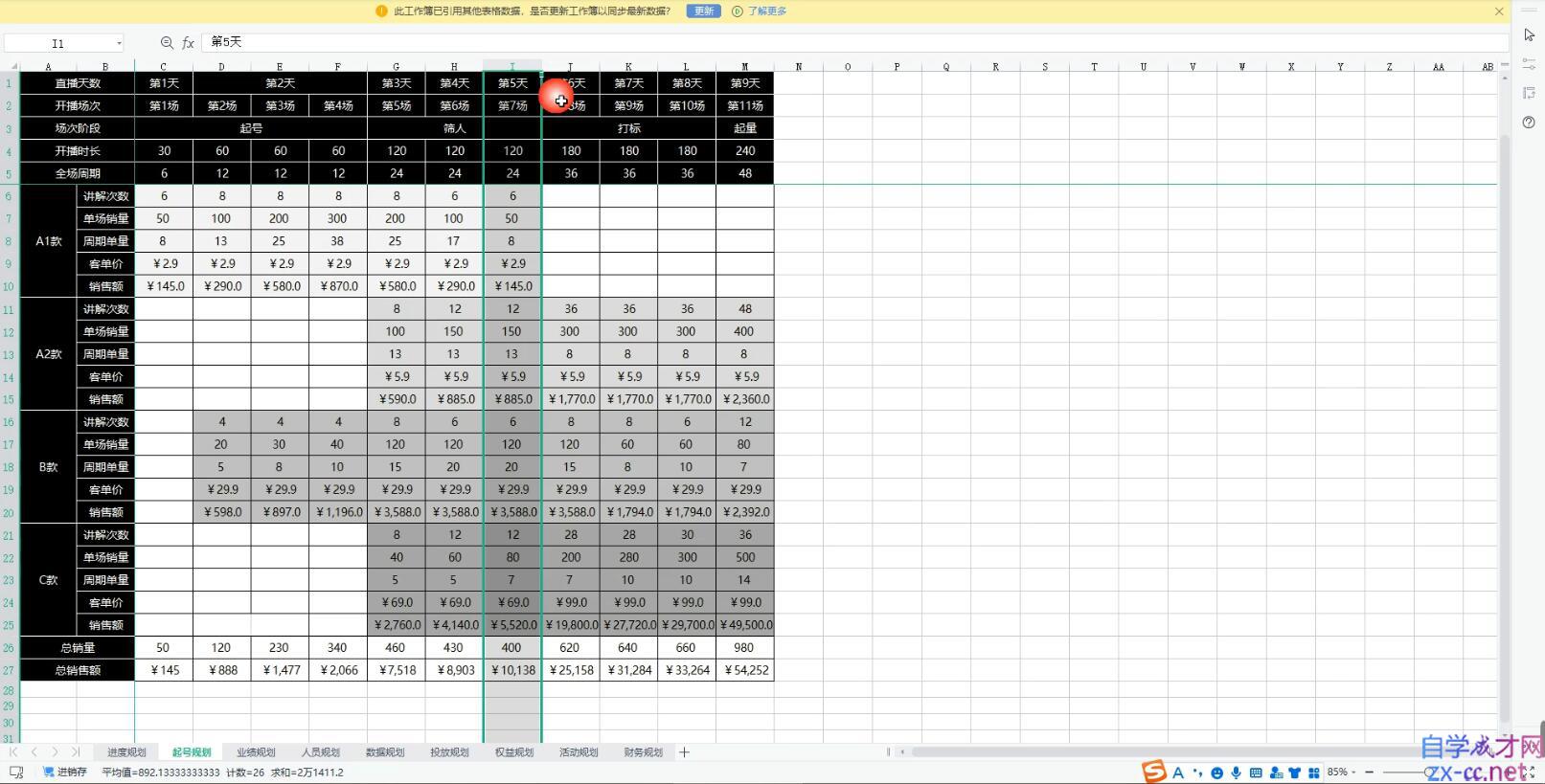
Task: Select row 28 header
Action: [x=9, y=690]
